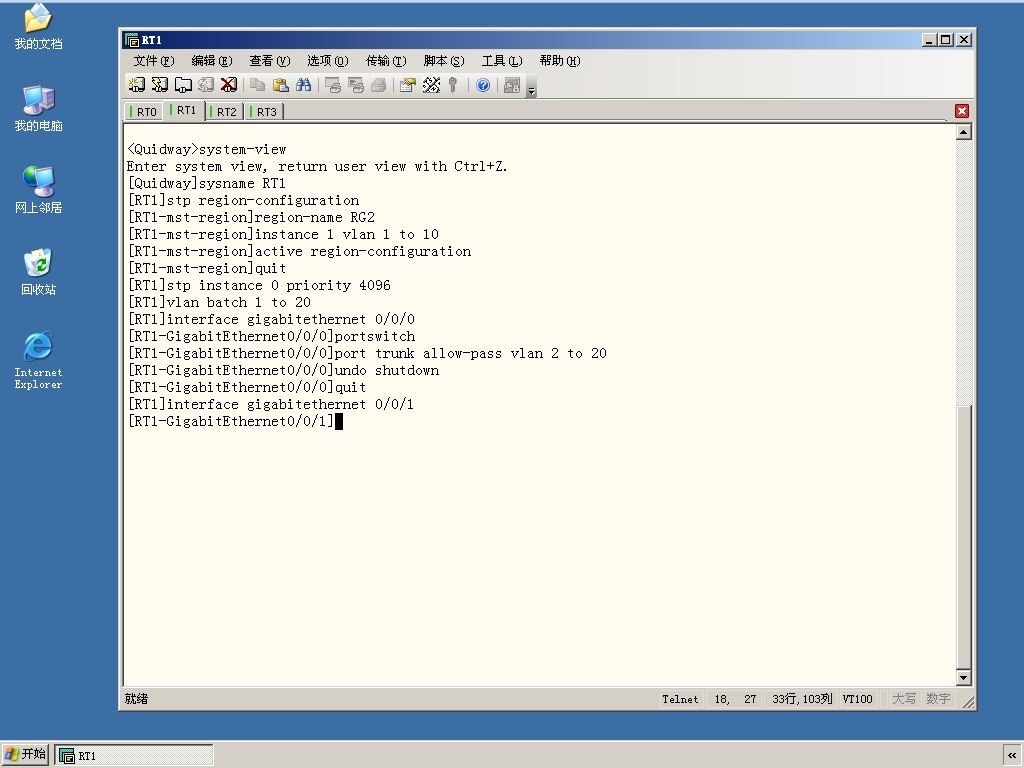The height and width of the screenshot is (768, 1024).
Task: Click the Paste clipboard icon
Action: pos(281,85)
